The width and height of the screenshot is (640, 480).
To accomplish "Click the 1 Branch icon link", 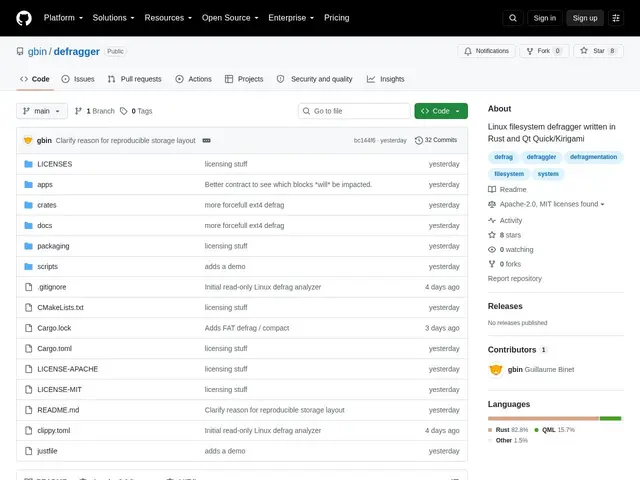I will point(78,111).
